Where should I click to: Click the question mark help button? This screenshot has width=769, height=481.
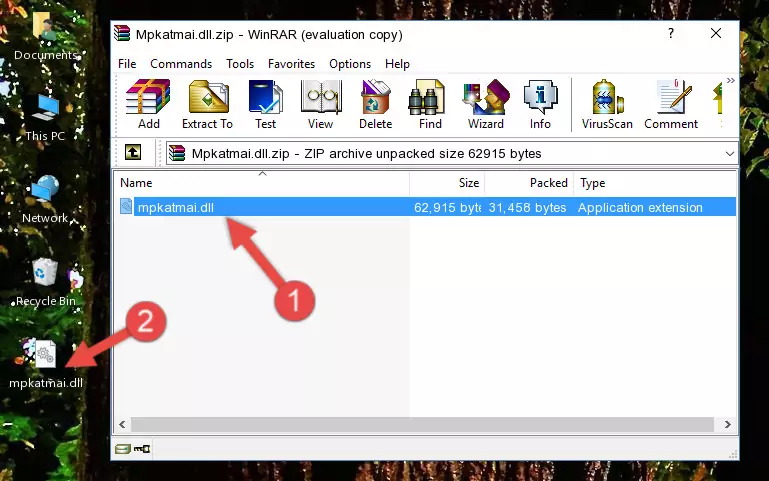pos(671,33)
